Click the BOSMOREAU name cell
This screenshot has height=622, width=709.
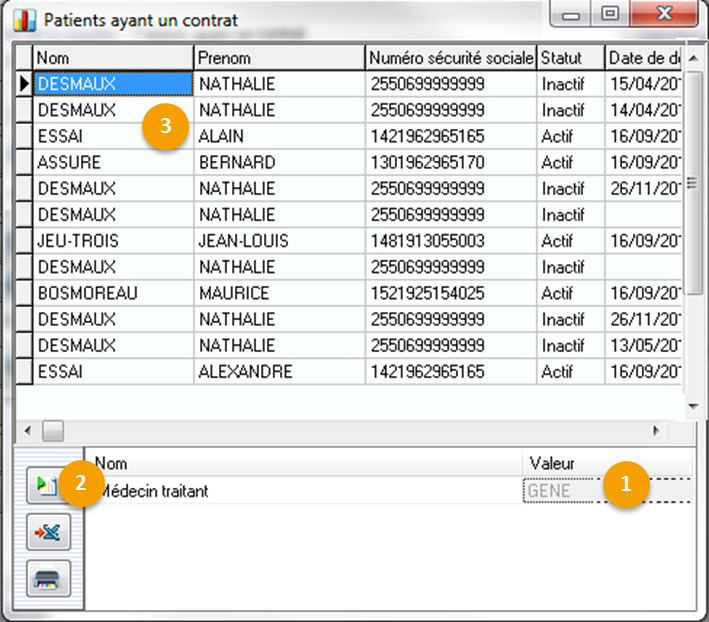(114, 294)
